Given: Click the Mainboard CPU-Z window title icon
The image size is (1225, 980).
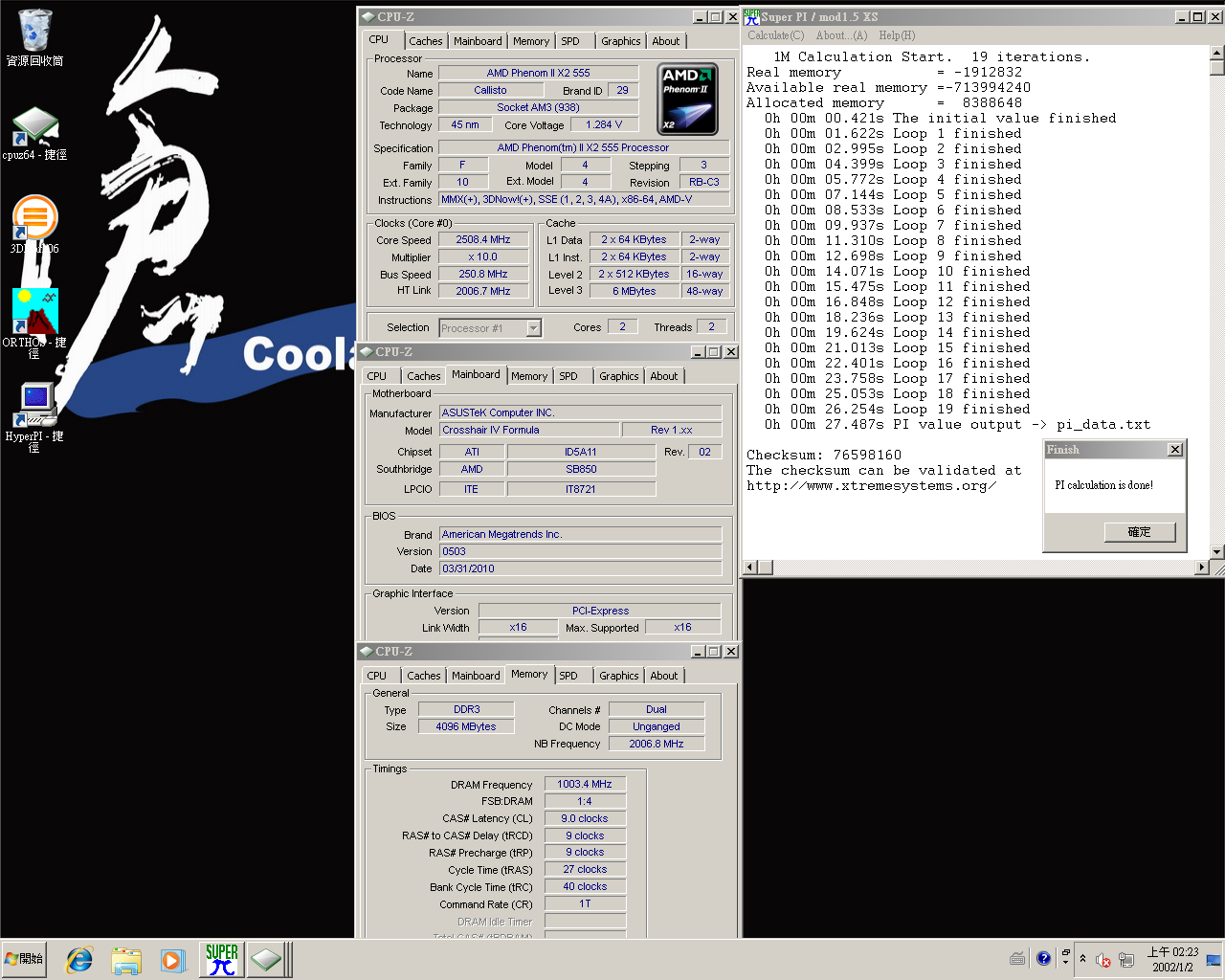Looking at the screenshot, I should click(366, 352).
